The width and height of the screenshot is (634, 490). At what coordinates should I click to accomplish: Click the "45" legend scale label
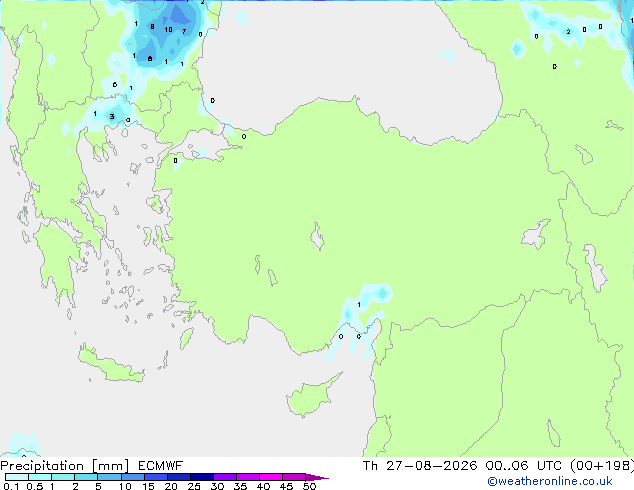286,486
